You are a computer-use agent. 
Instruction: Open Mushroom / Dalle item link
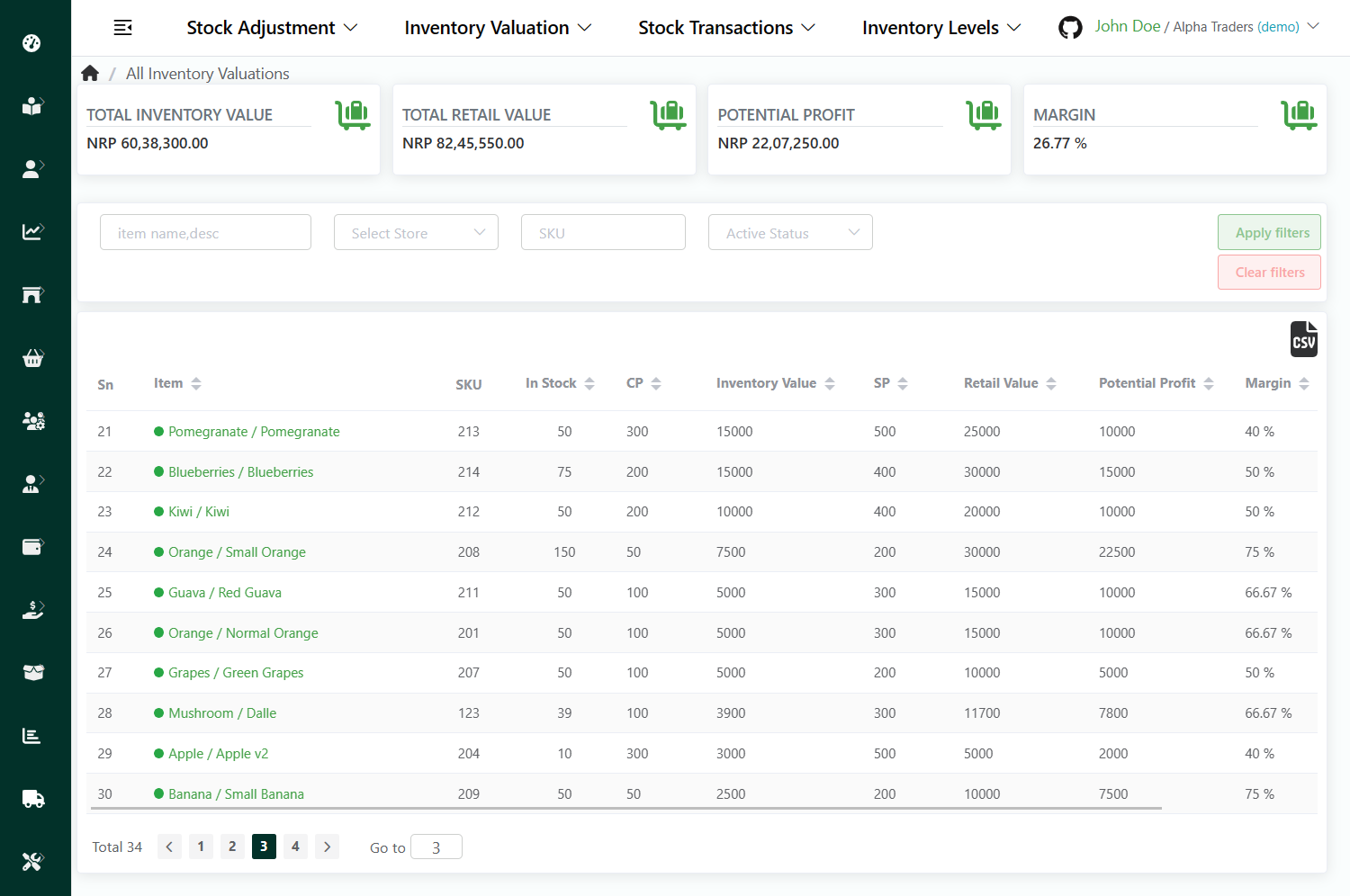[x=222, y=713]
